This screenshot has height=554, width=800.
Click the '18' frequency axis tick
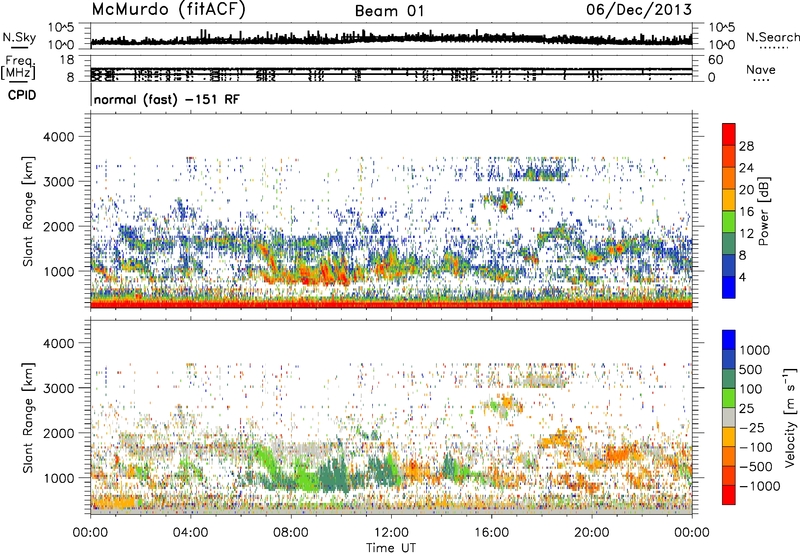(x=67, y=60)
